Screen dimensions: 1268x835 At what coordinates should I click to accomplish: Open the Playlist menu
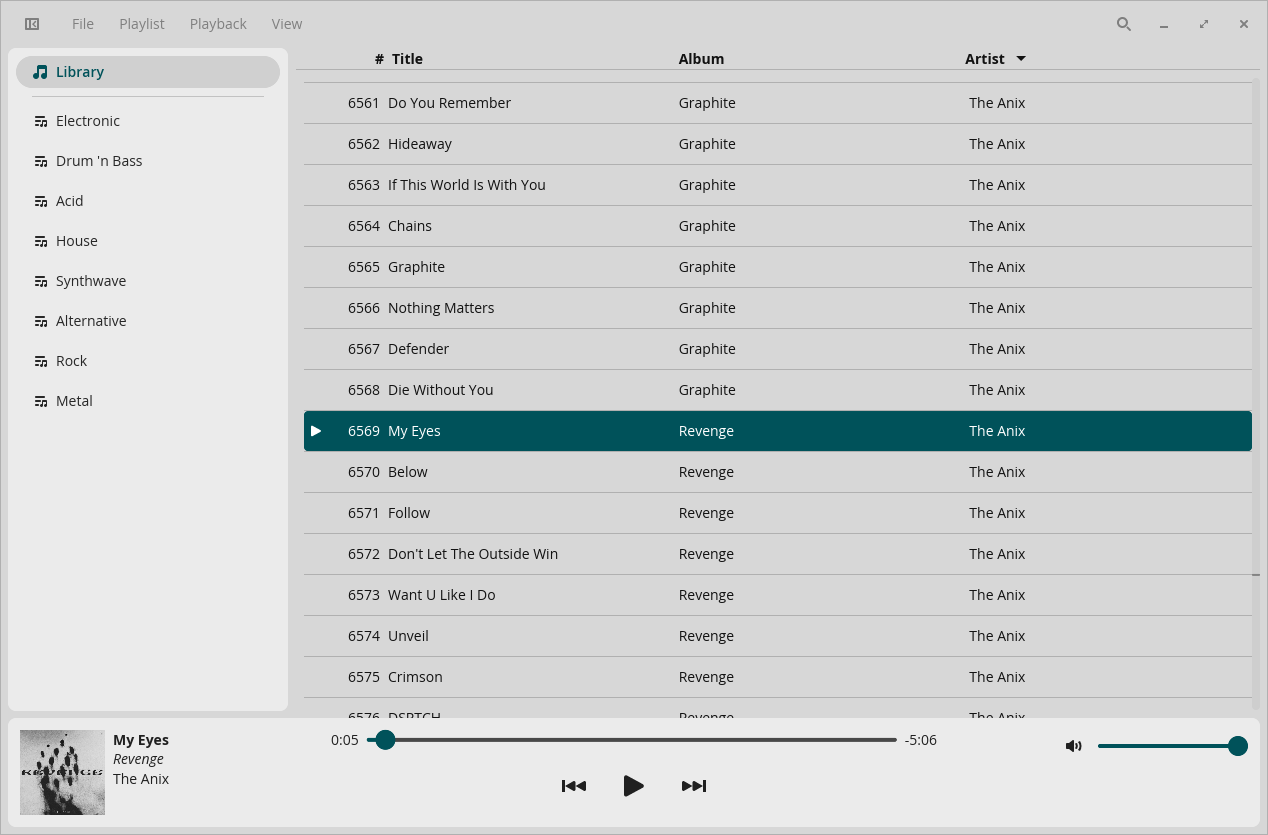pyautogui.click(x=142, y=24)
